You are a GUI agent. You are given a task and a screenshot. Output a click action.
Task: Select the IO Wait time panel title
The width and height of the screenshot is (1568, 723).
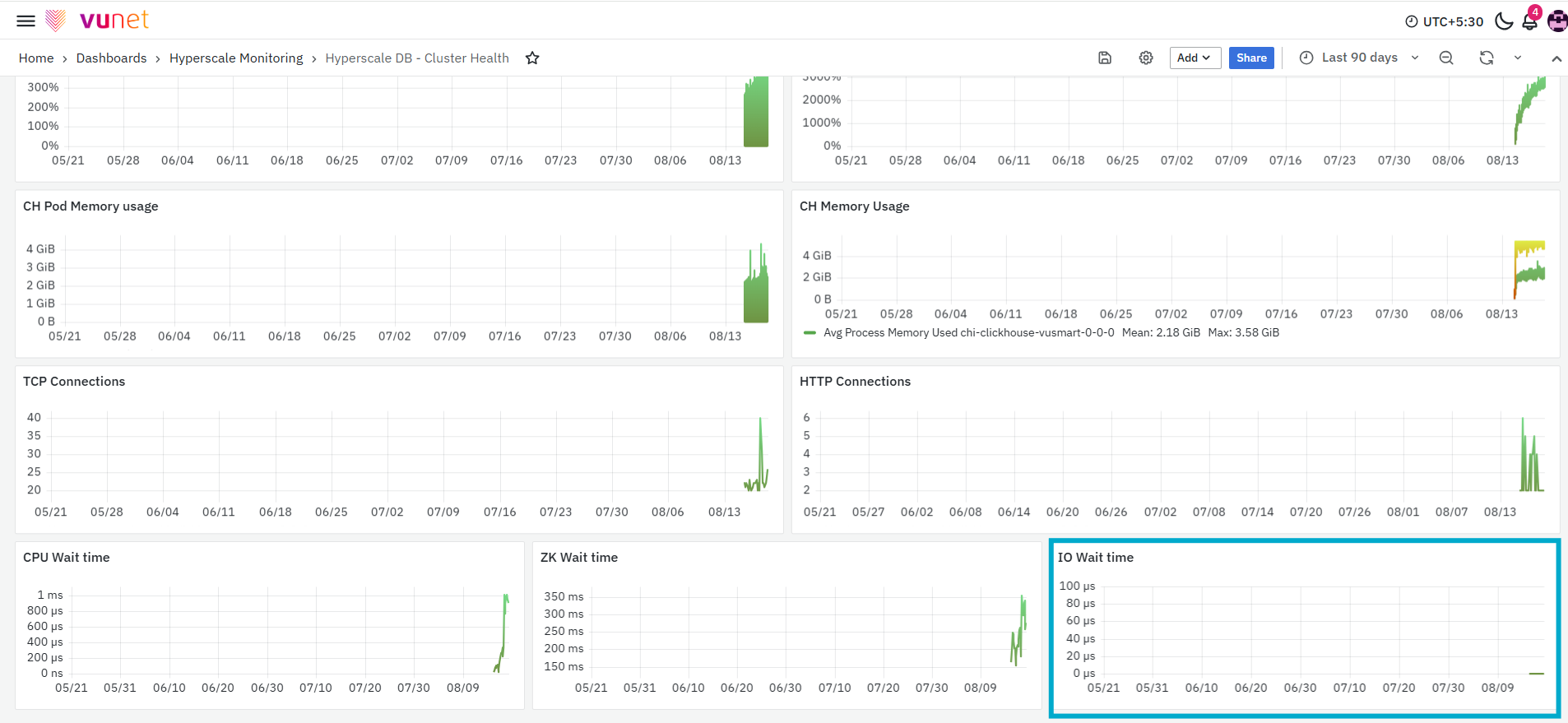(x=1096, y=558)
